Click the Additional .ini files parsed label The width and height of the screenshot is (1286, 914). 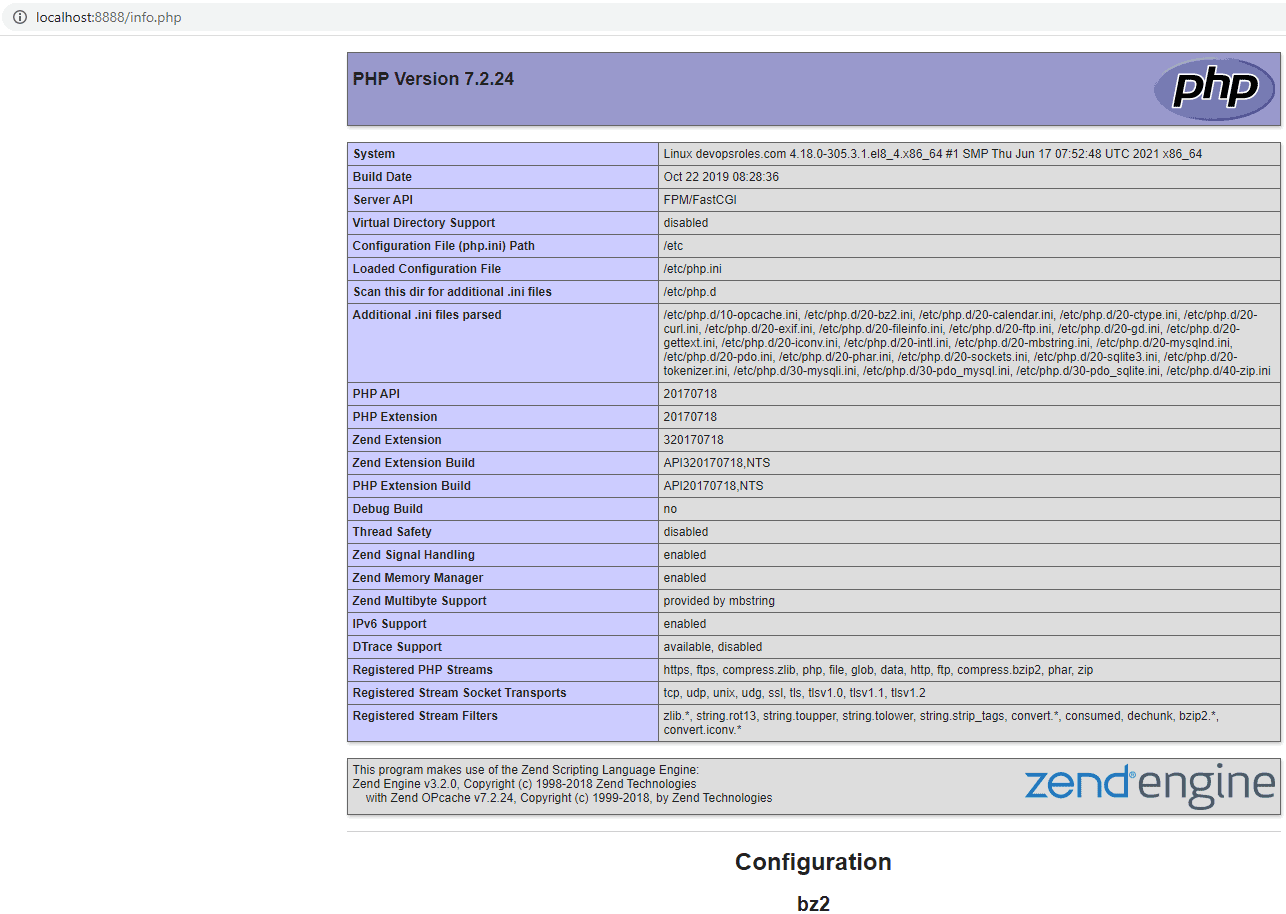pos(427,315)
